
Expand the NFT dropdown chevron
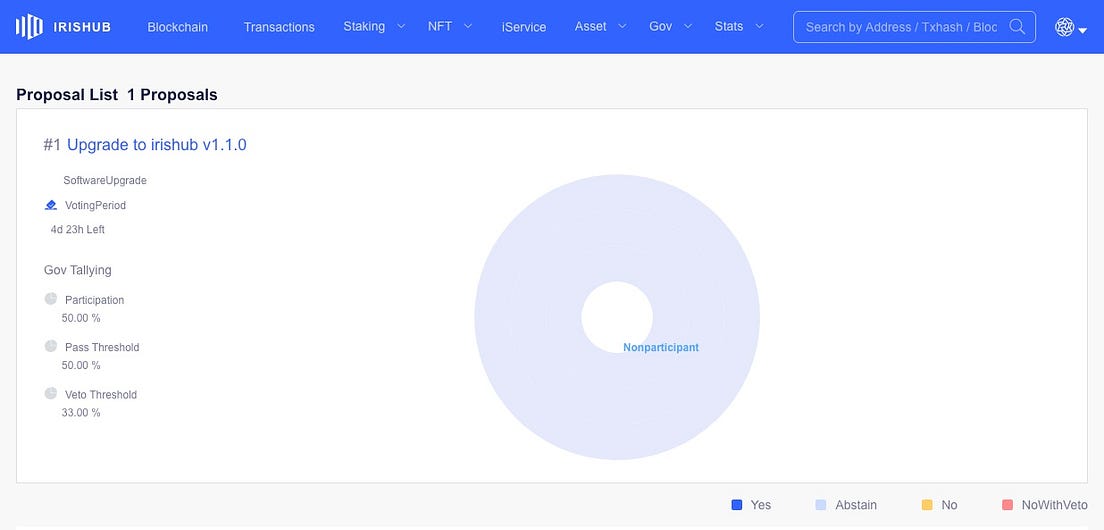click(468, 26)
